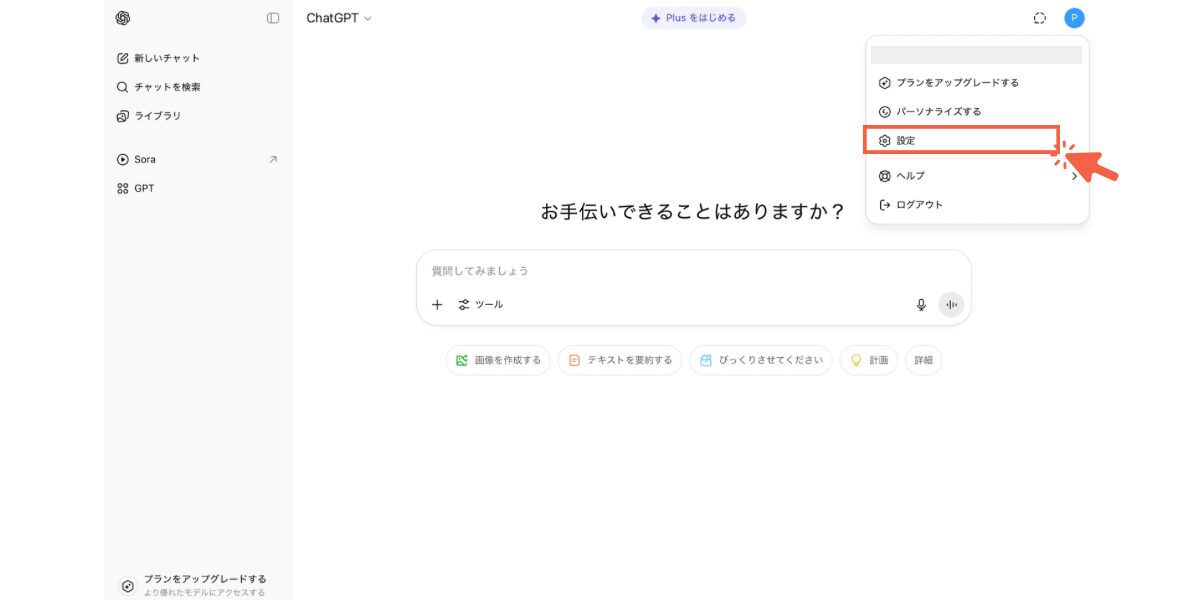The width and height of the screenshot is (1200, 600).
Task: Click the gear icon beside 設定
Action: [x=884, y=141]
